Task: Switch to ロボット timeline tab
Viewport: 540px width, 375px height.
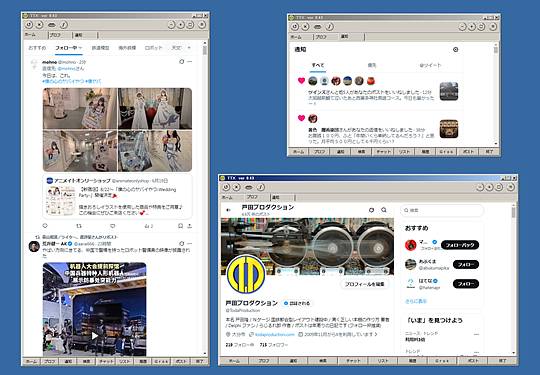Action: pos(153,48)
